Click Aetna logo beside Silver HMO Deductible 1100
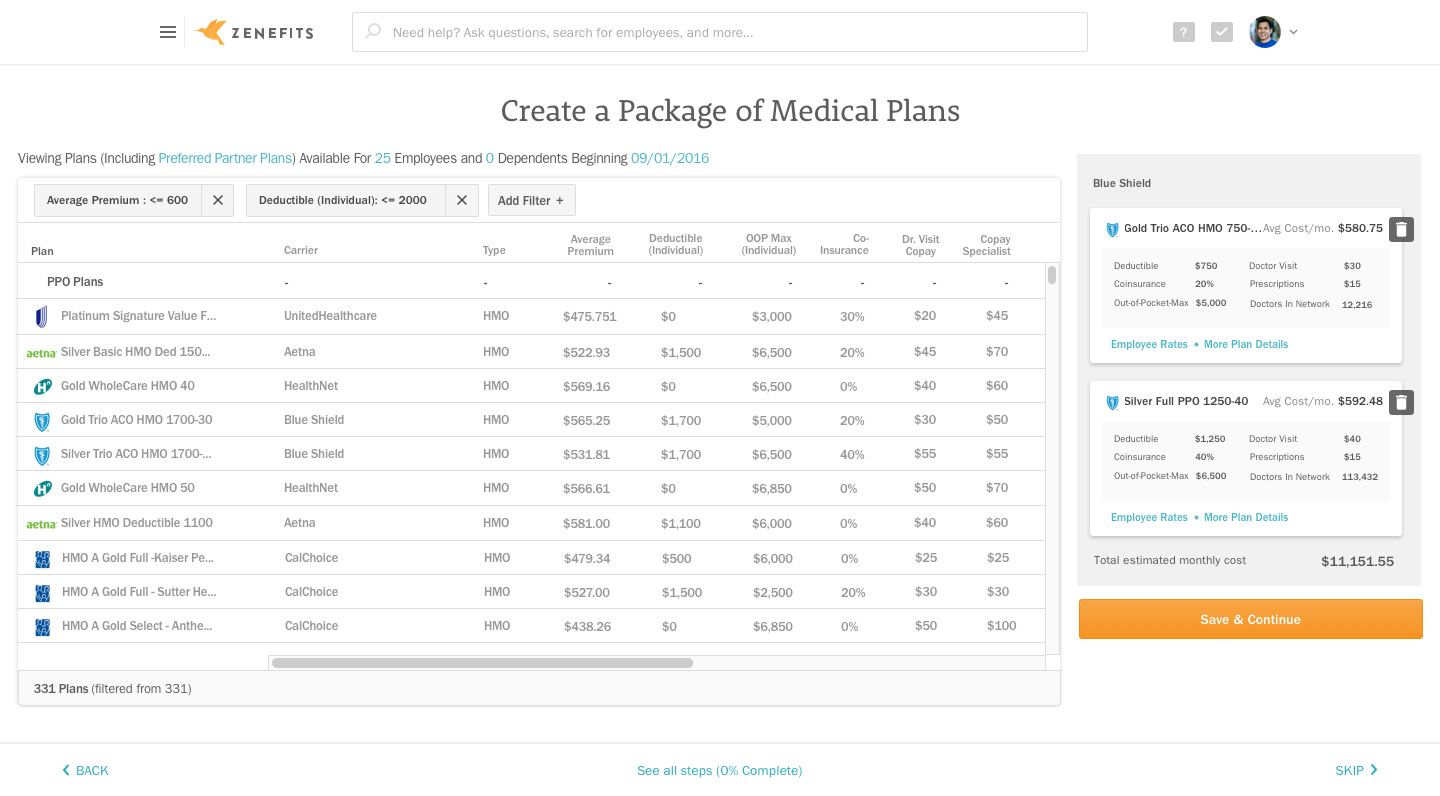The image size is (1440, 796). tap(41, 524)
